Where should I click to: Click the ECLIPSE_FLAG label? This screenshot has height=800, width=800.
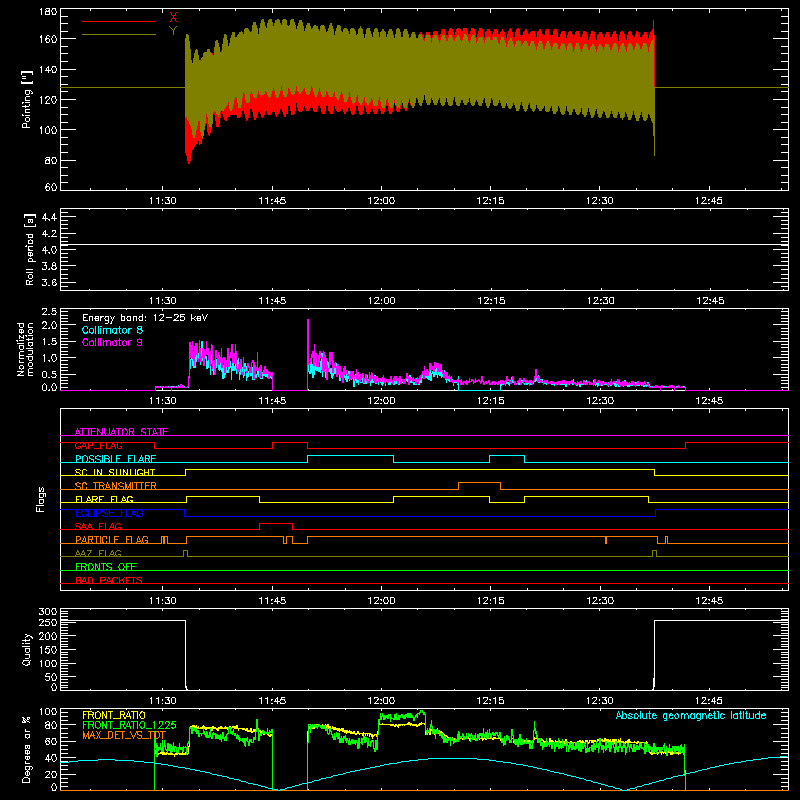109,513
